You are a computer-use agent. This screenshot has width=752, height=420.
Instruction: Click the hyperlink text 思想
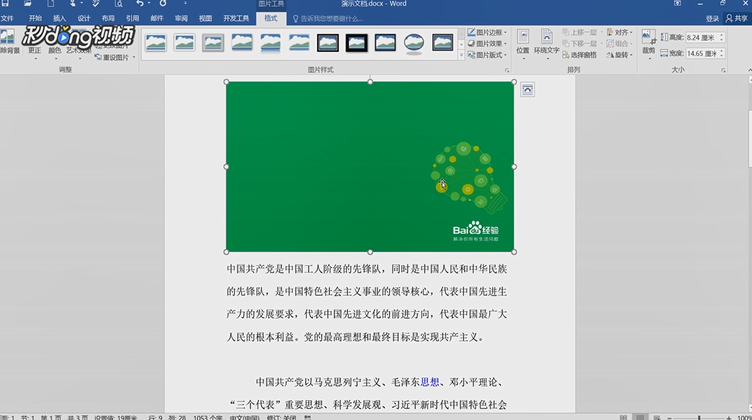[x=430, y=382]
